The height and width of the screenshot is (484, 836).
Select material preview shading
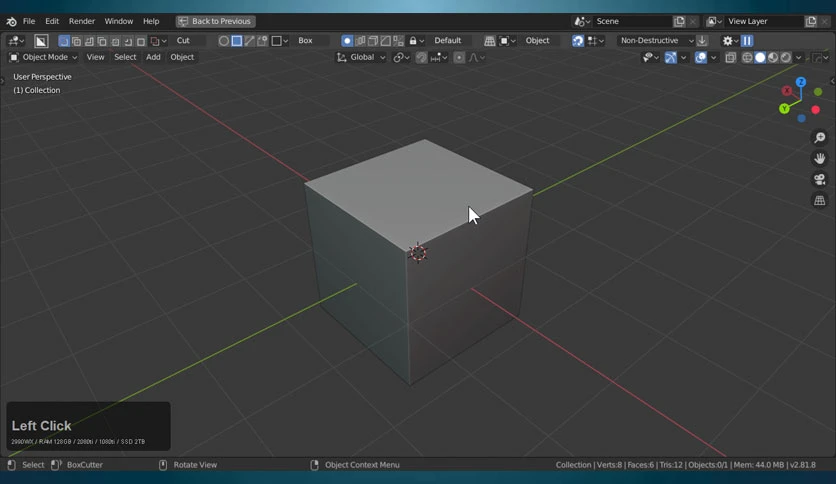(x=773, y=58)
